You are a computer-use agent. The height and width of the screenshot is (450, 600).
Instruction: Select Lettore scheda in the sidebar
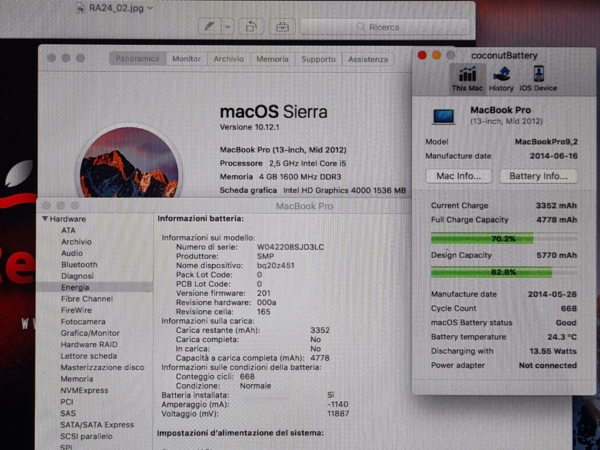pos(89,356)
